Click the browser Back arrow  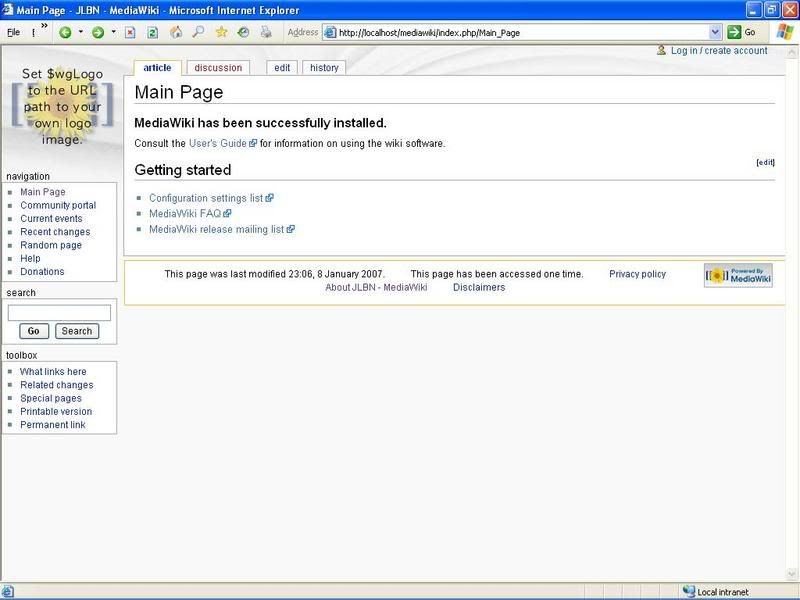(x=65, y=33)
